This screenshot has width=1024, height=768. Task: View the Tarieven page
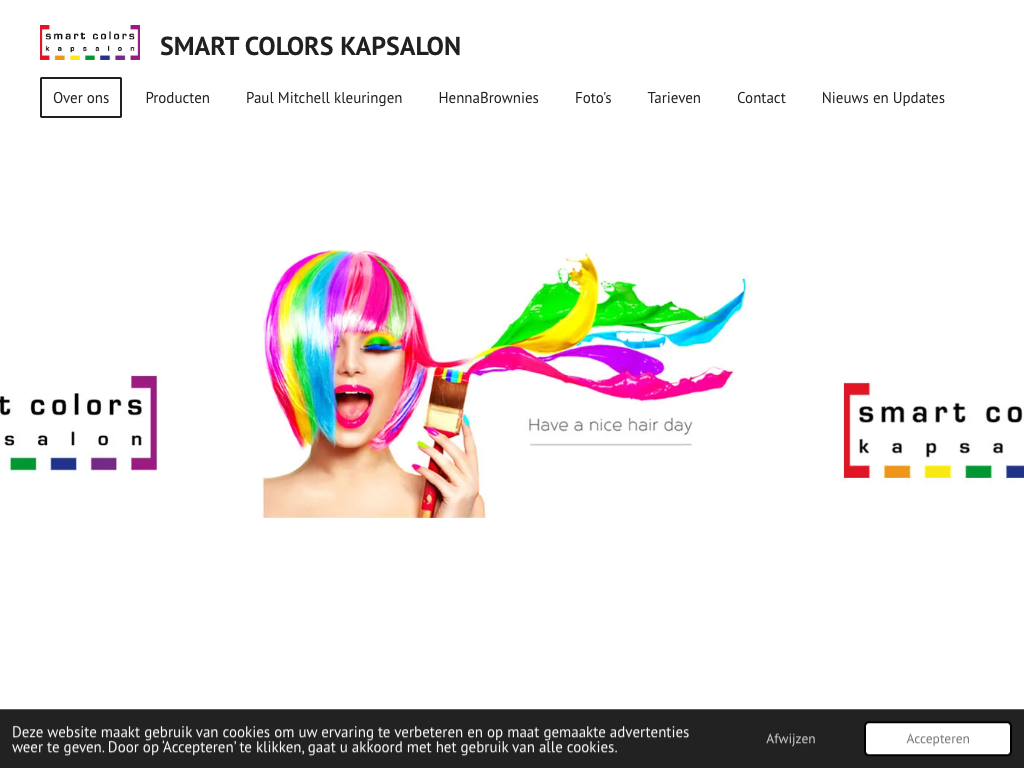[674, 98]
